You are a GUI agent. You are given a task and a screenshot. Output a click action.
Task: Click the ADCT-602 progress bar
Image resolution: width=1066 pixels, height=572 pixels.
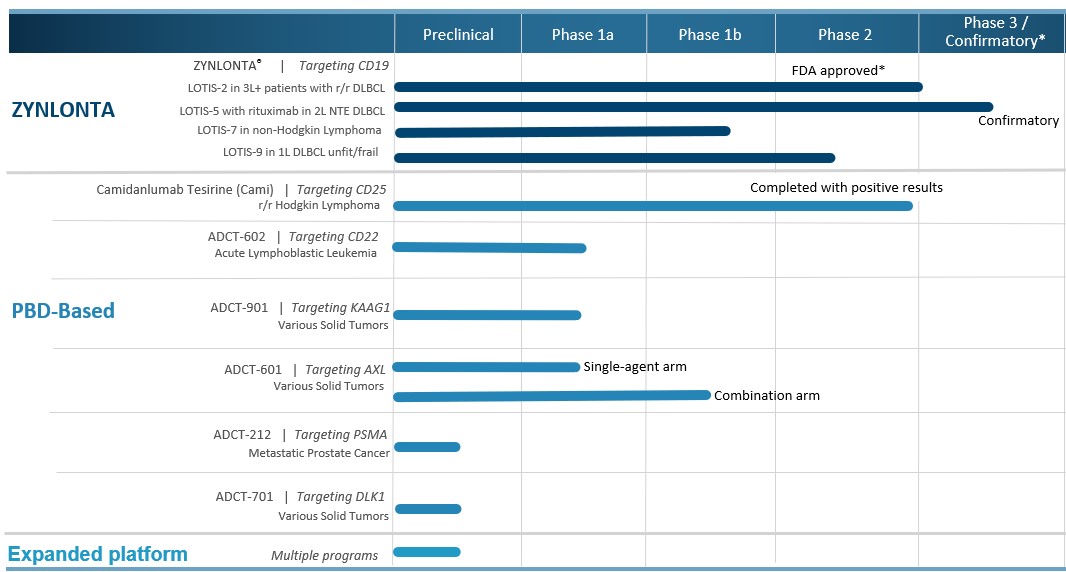tap(489, 248)
